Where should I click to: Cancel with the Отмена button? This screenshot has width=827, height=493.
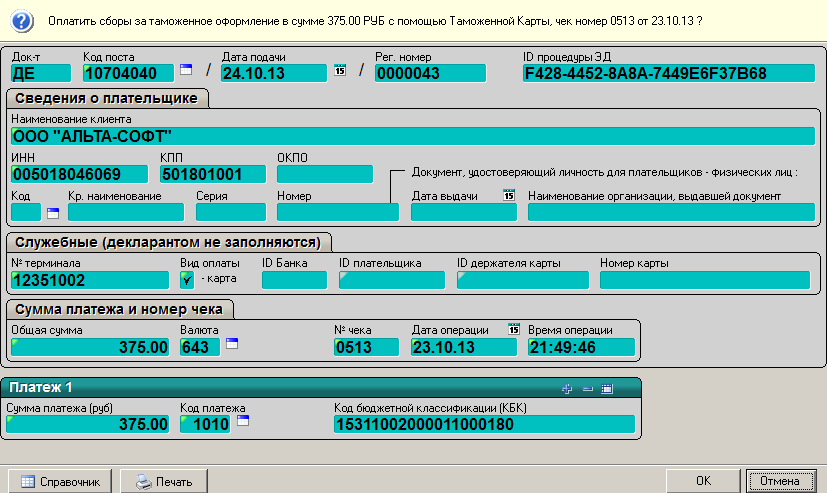[x=780, y=481]
